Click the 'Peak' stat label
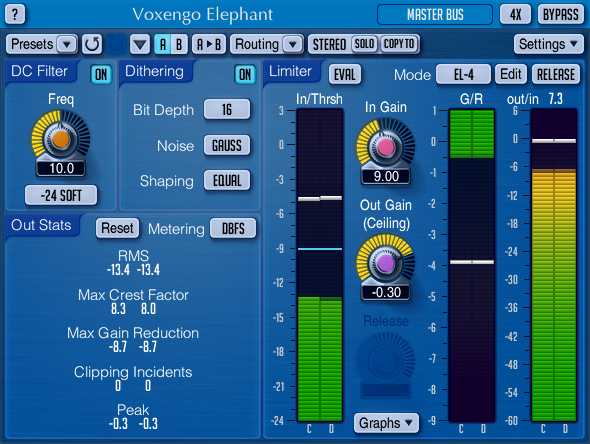 point(133,410)
